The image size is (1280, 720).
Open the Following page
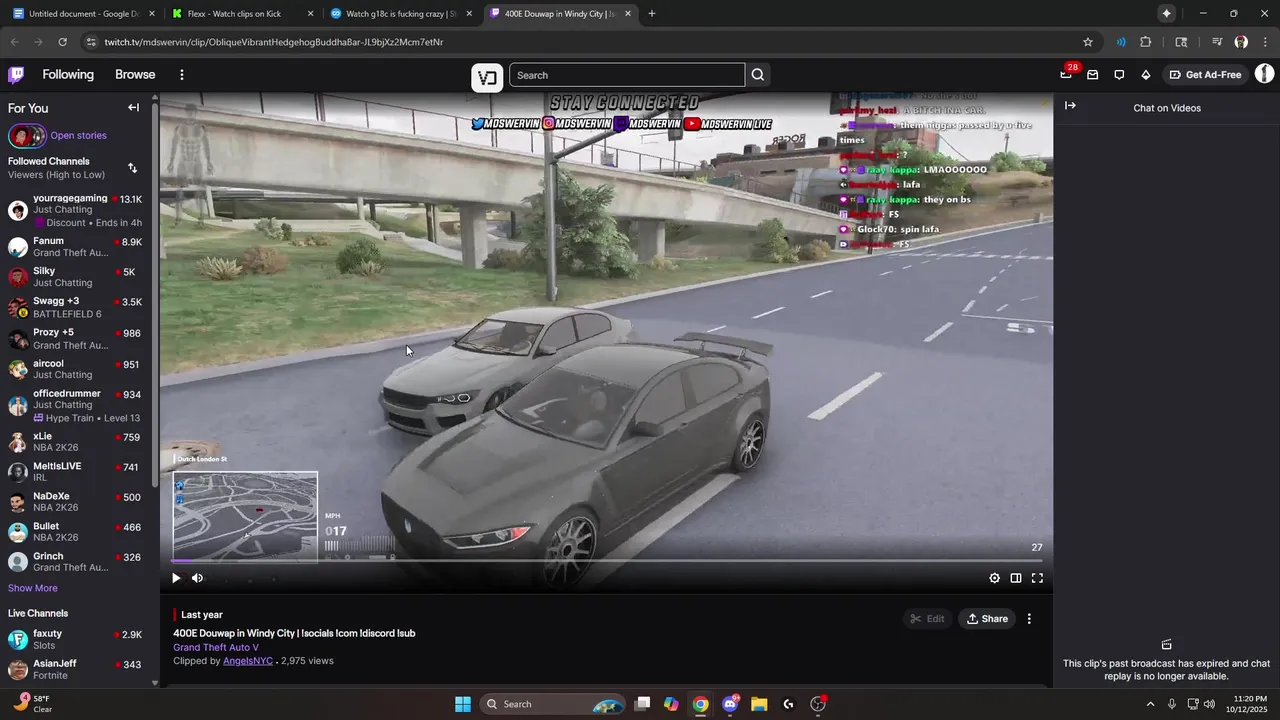(68, 75)
